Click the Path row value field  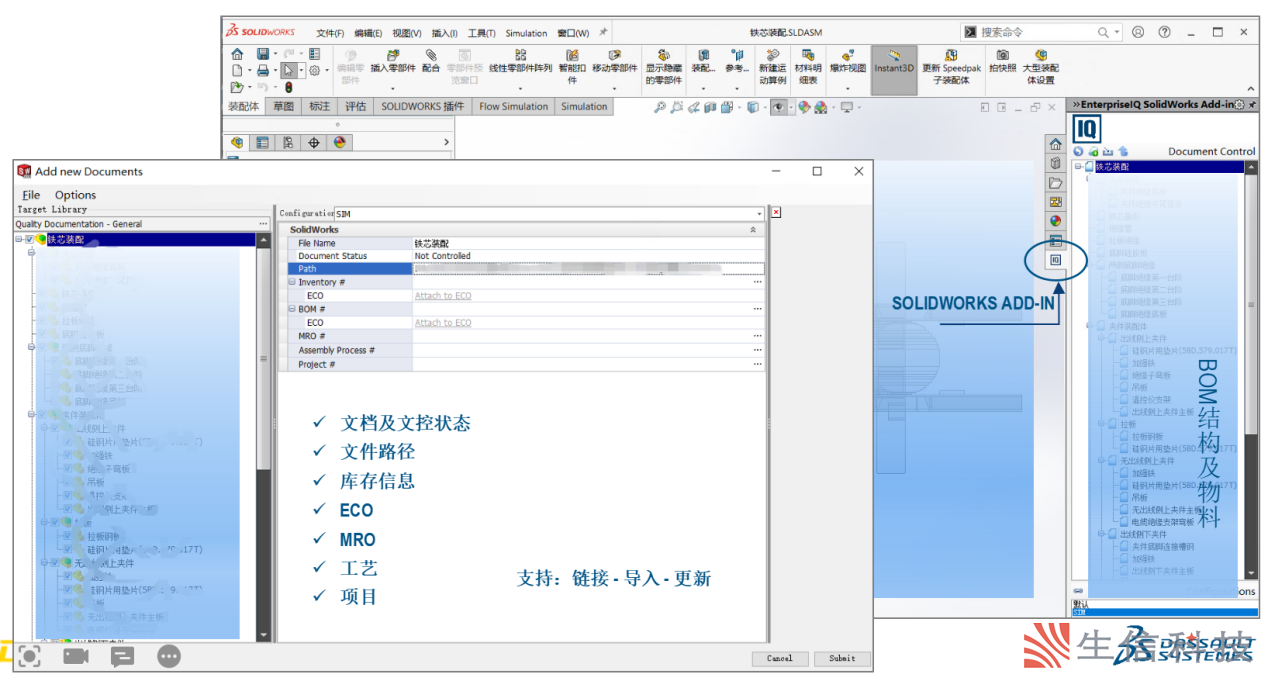point(589,269)
